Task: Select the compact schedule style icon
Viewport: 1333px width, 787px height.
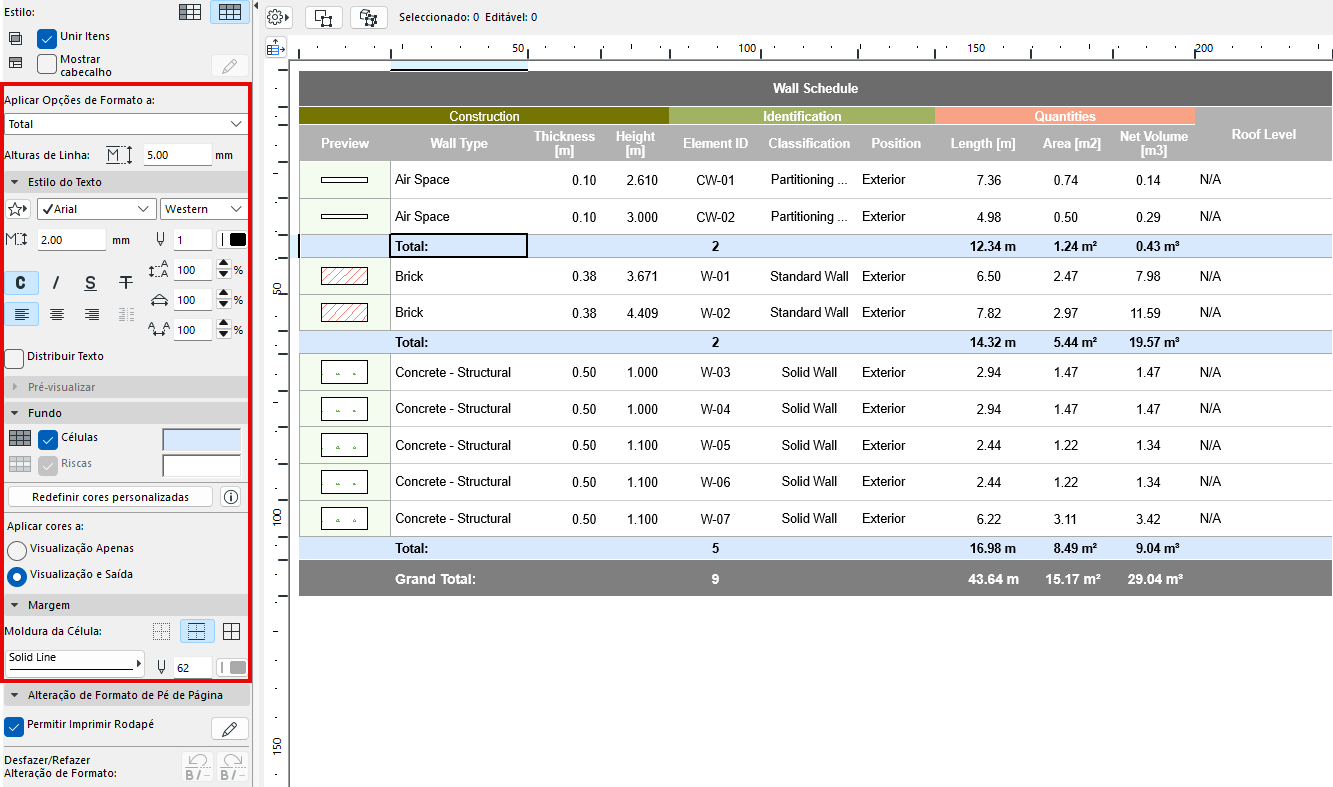Action: 190,11
